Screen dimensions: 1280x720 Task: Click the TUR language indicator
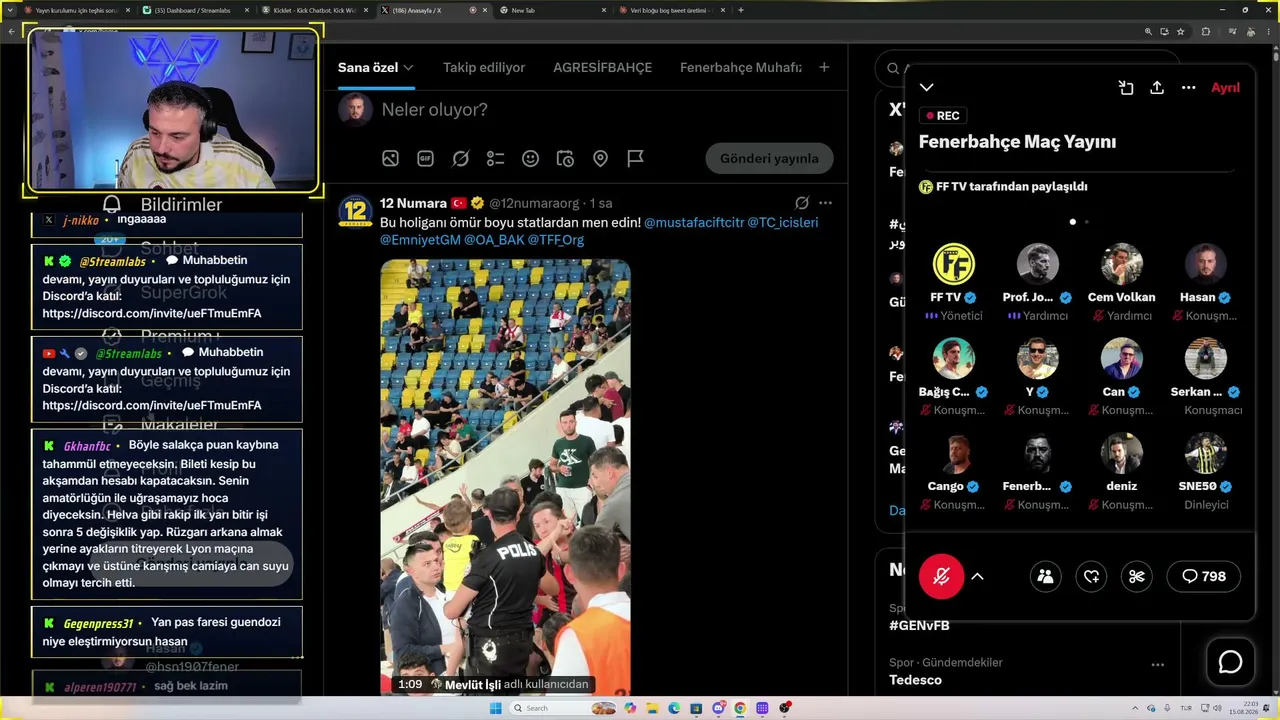pyautogui.click(x=1184, y=708)
